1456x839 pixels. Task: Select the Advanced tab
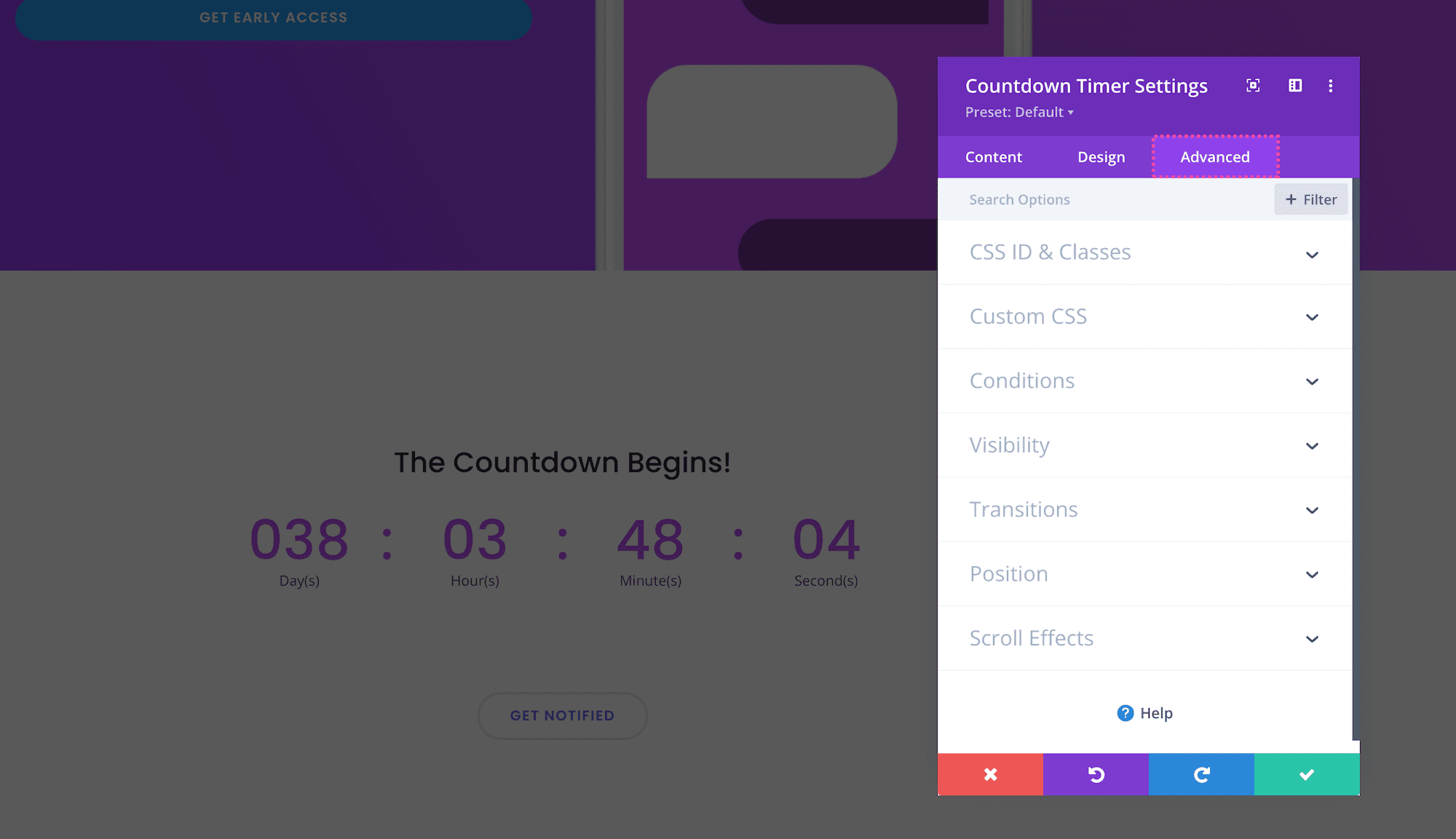(1215, 156)
